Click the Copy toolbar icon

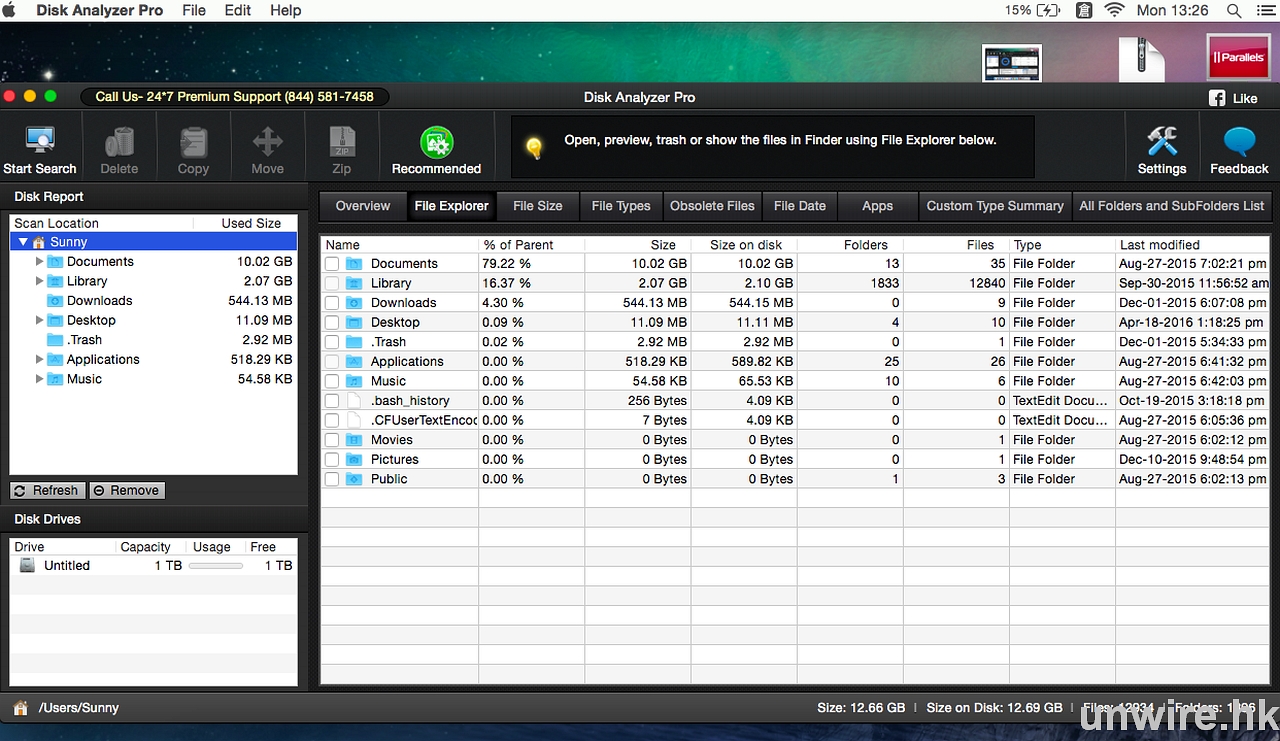193,142
